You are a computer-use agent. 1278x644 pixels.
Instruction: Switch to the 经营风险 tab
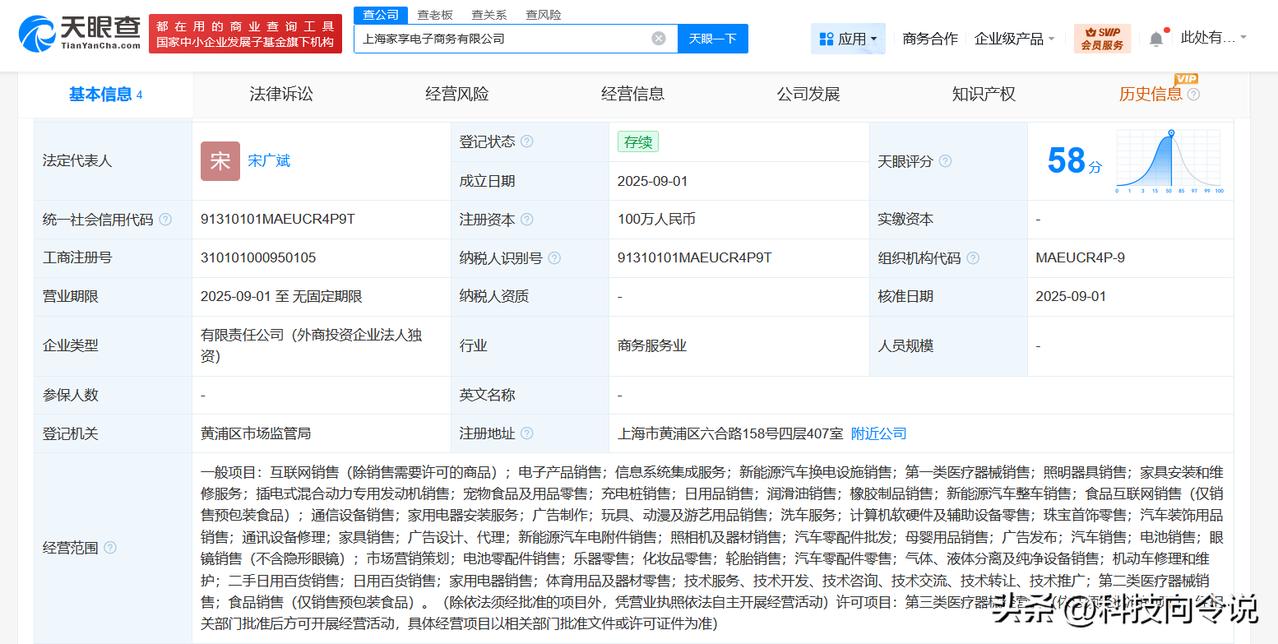pos(457,94)
